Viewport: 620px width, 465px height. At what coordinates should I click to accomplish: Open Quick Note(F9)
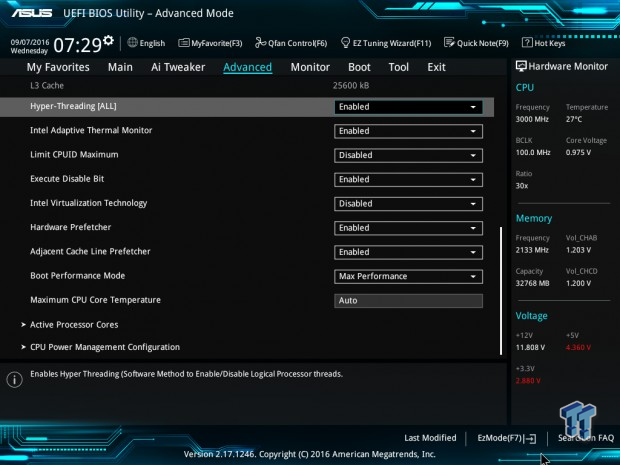coord(476,43)
